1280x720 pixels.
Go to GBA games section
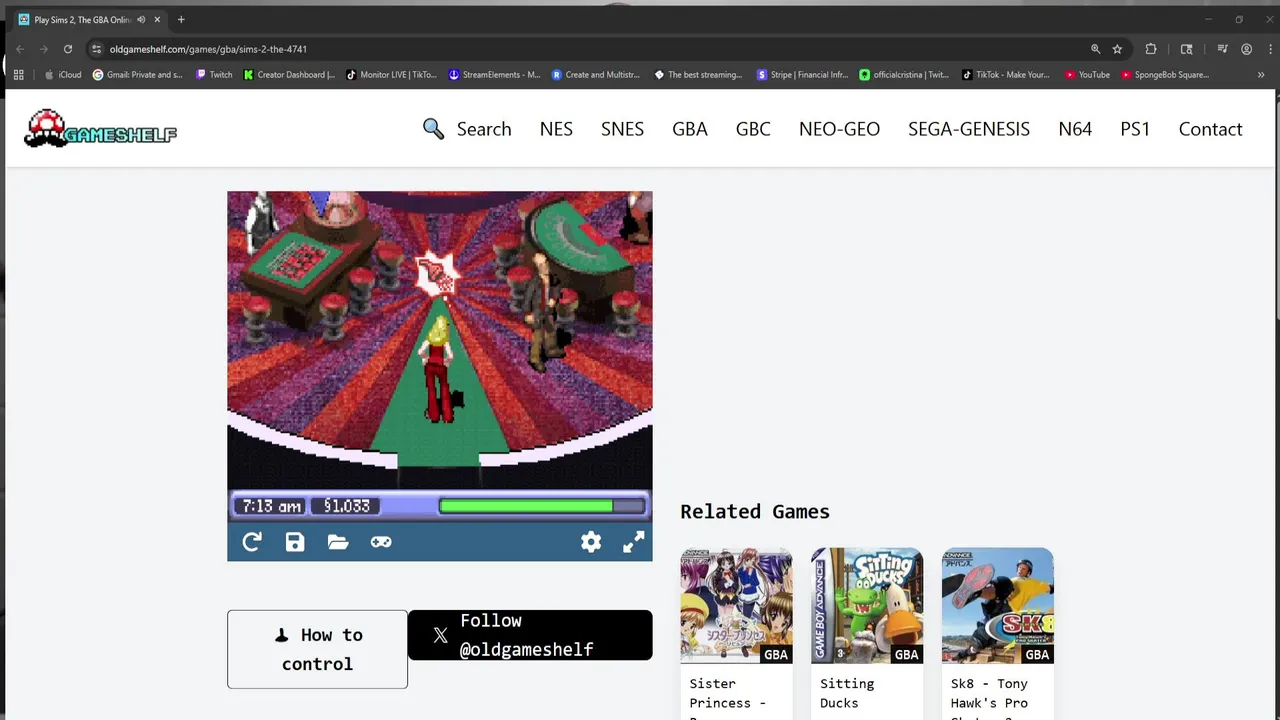[x=690, y=129]
